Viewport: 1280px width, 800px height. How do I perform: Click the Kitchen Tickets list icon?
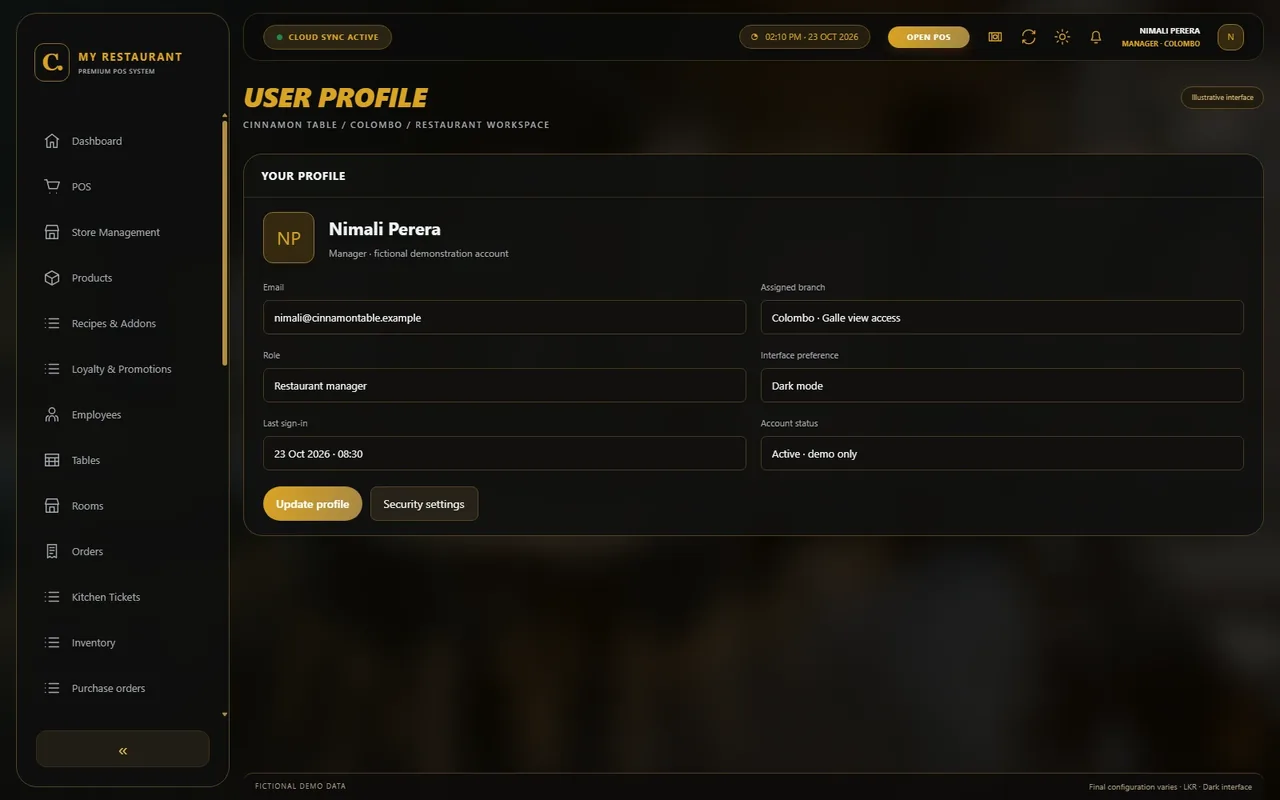[x=52, y=597]
